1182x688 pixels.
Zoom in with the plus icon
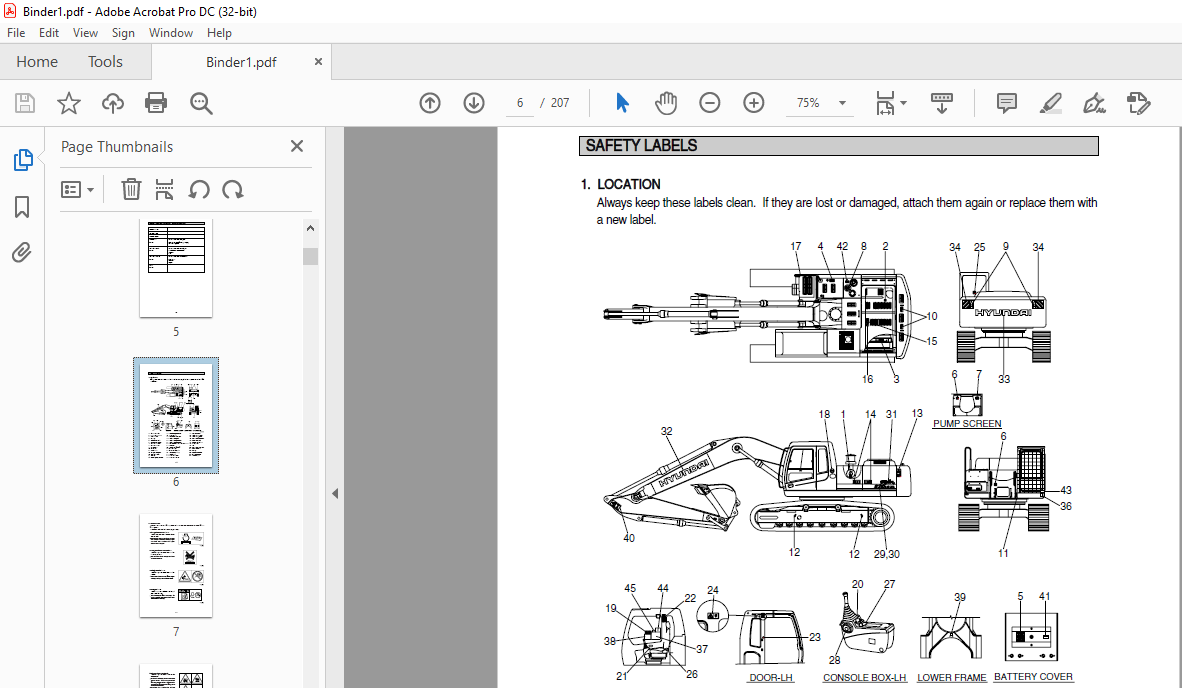point(753,103)
